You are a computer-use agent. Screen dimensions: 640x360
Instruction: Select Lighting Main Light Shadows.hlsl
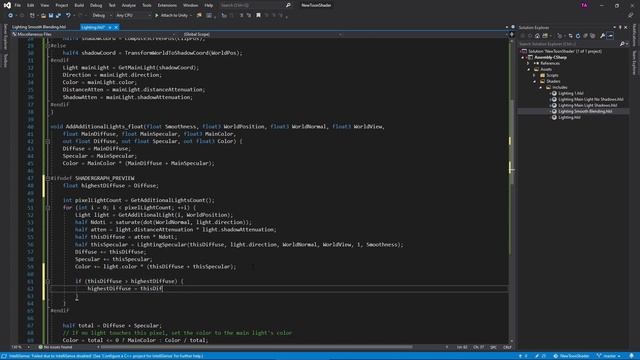(x=587, y=105)
